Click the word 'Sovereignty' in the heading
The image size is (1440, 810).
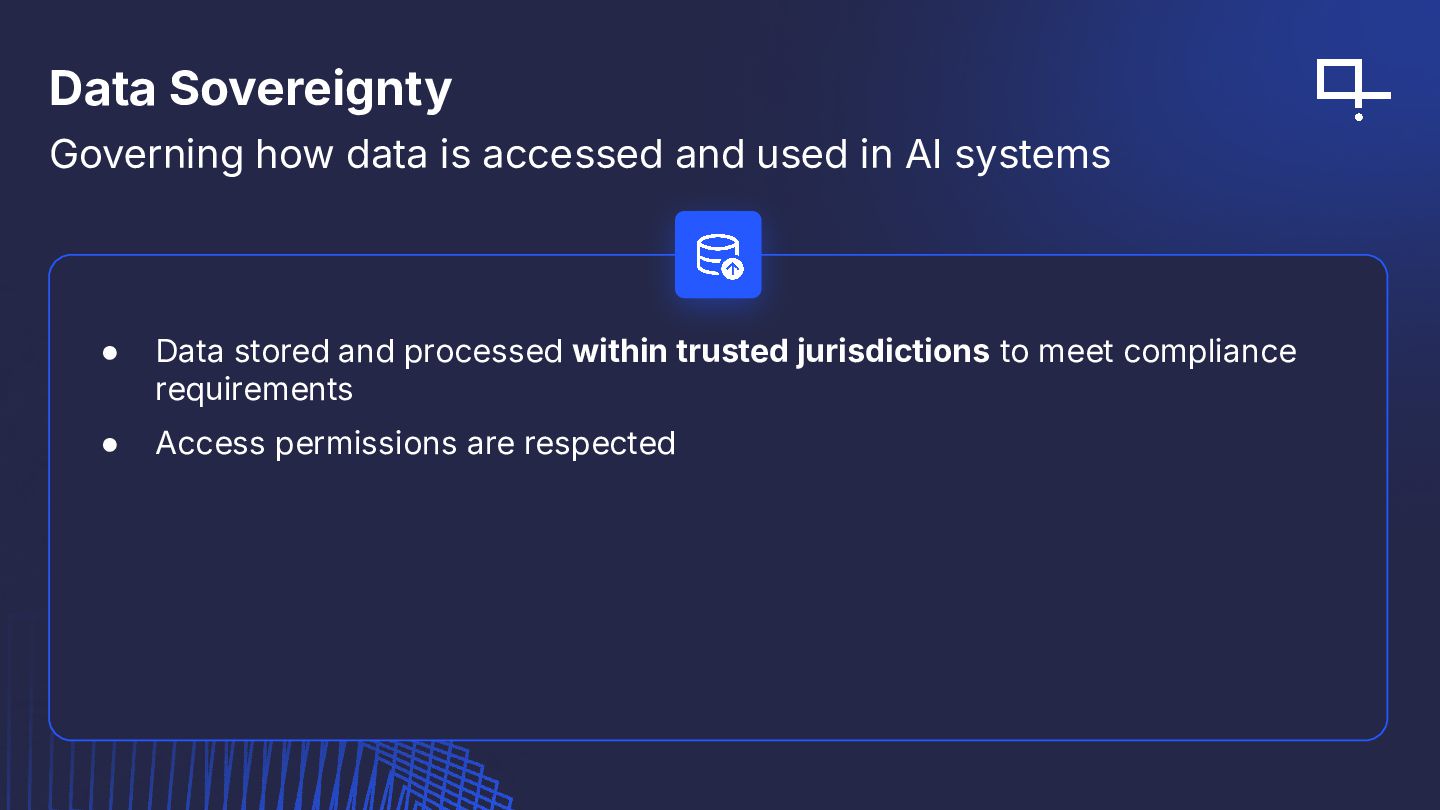tap(311, 88)
